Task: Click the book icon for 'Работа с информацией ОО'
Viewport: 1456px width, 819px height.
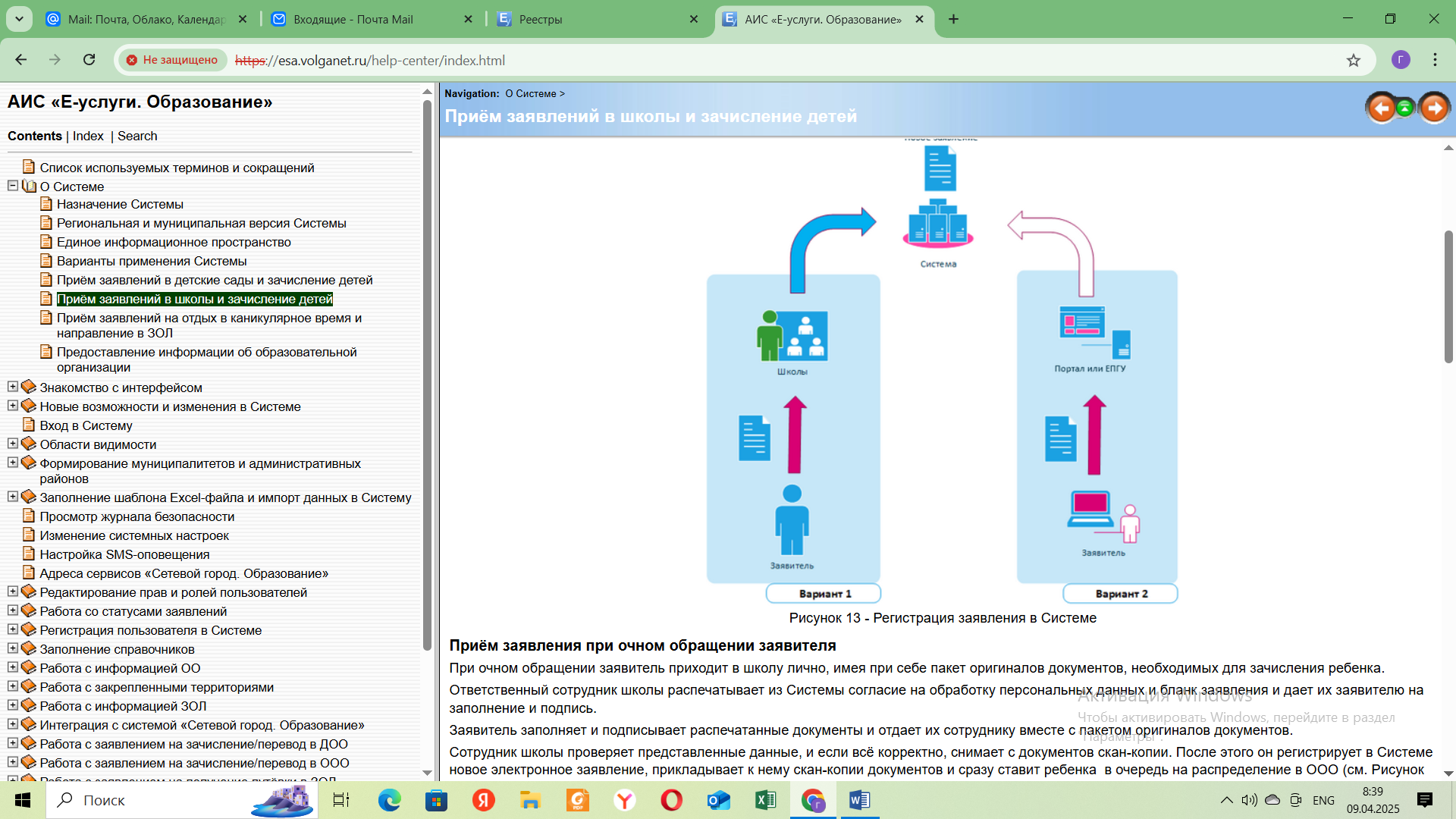Action: point(29,667)
